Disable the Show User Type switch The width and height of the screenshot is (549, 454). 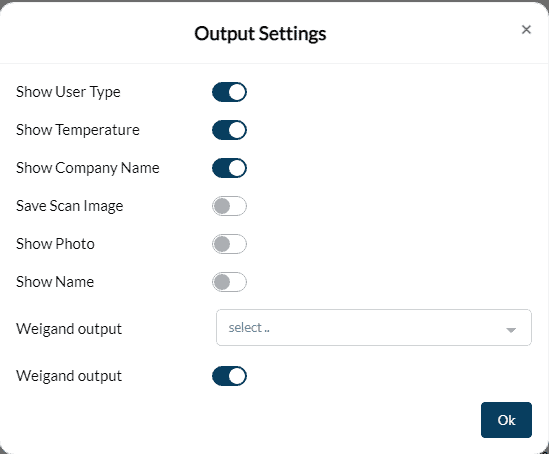pyautogui.click(x=229, y=92)
